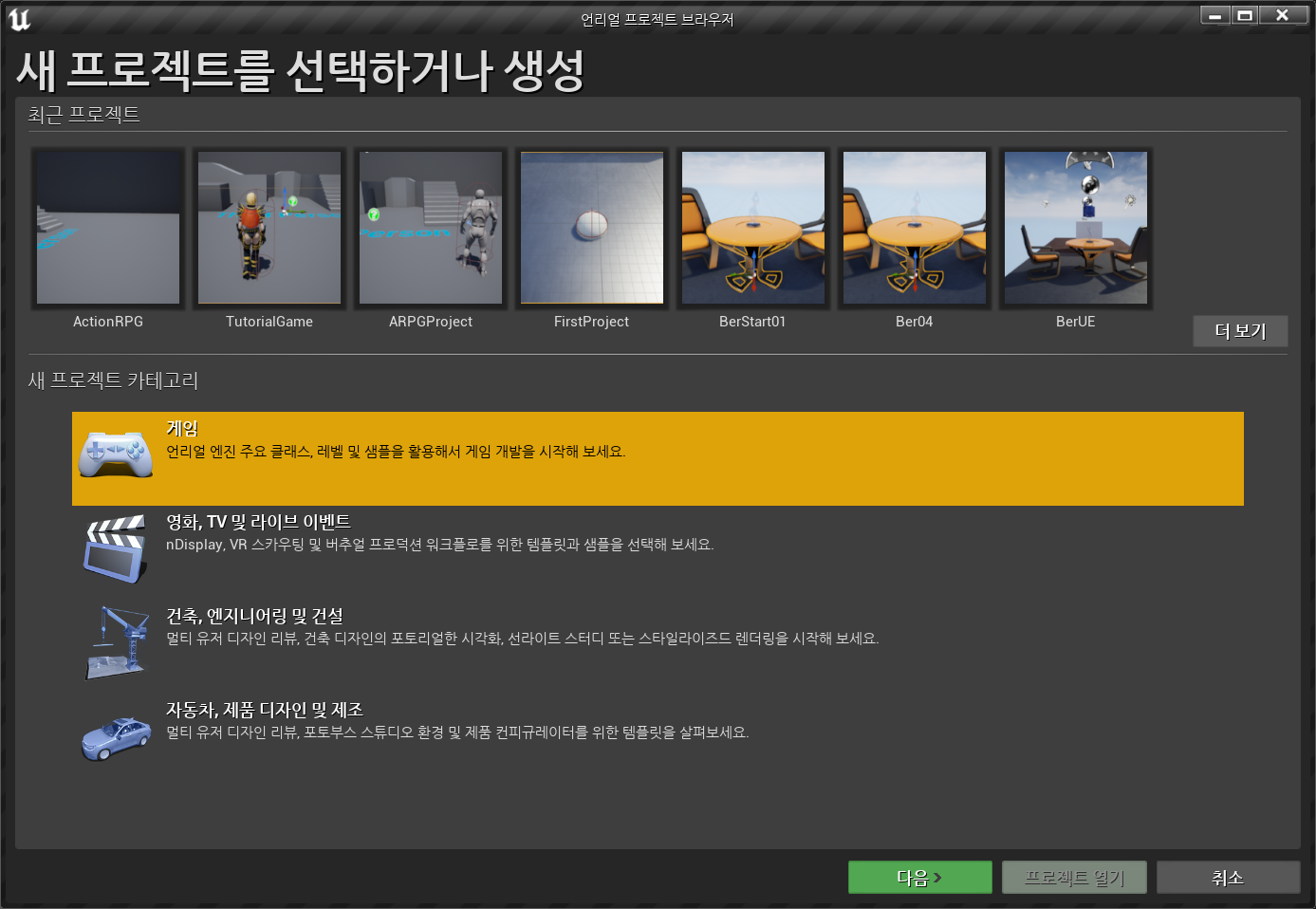Image resolution: width=1316 pixels, height=909 pixels.
Task: Select the game controller icon for 게임
Action: pos(115,454)
